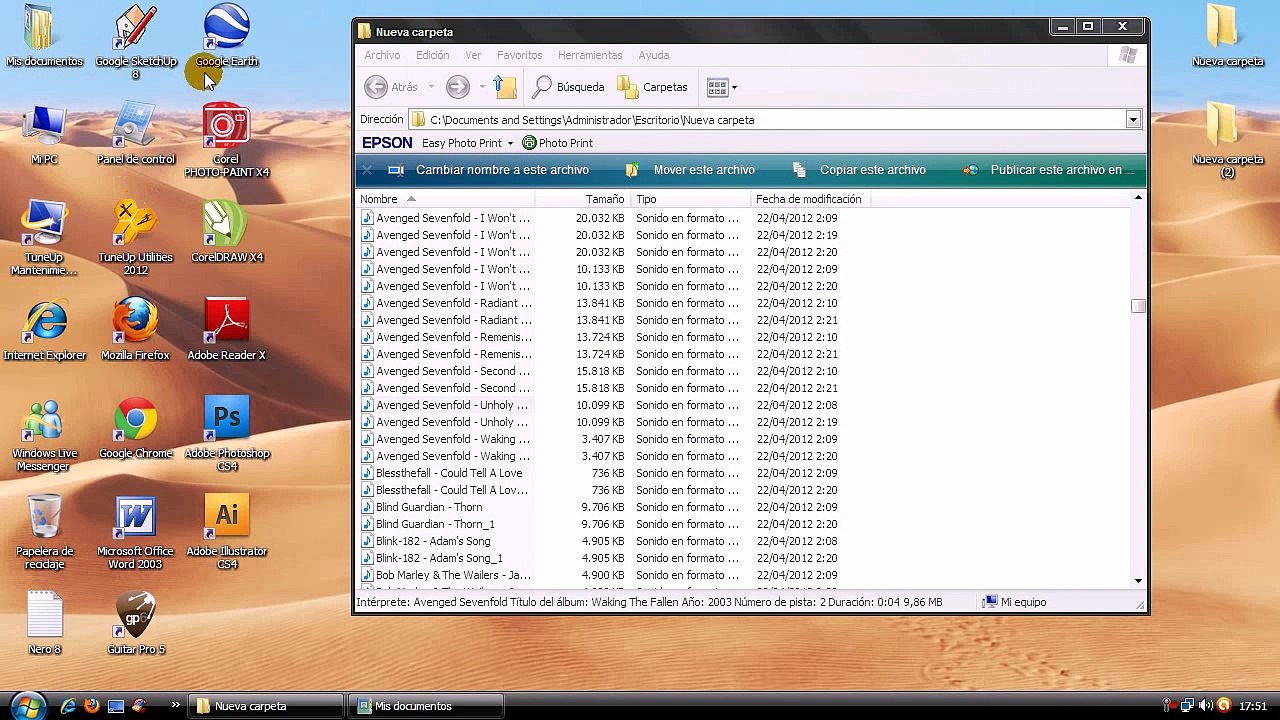The image size is (1280, 720).
Task: Switch to Mis documentos taskbar window
Action: (x=427, y=706)
